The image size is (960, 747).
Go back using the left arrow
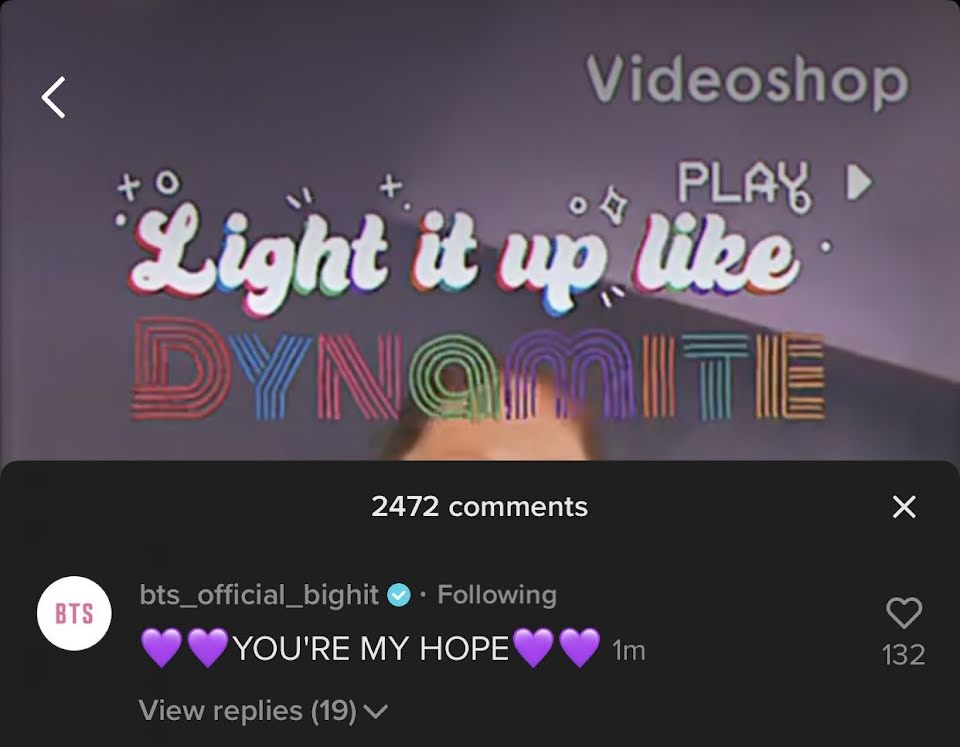click(53, 97)
